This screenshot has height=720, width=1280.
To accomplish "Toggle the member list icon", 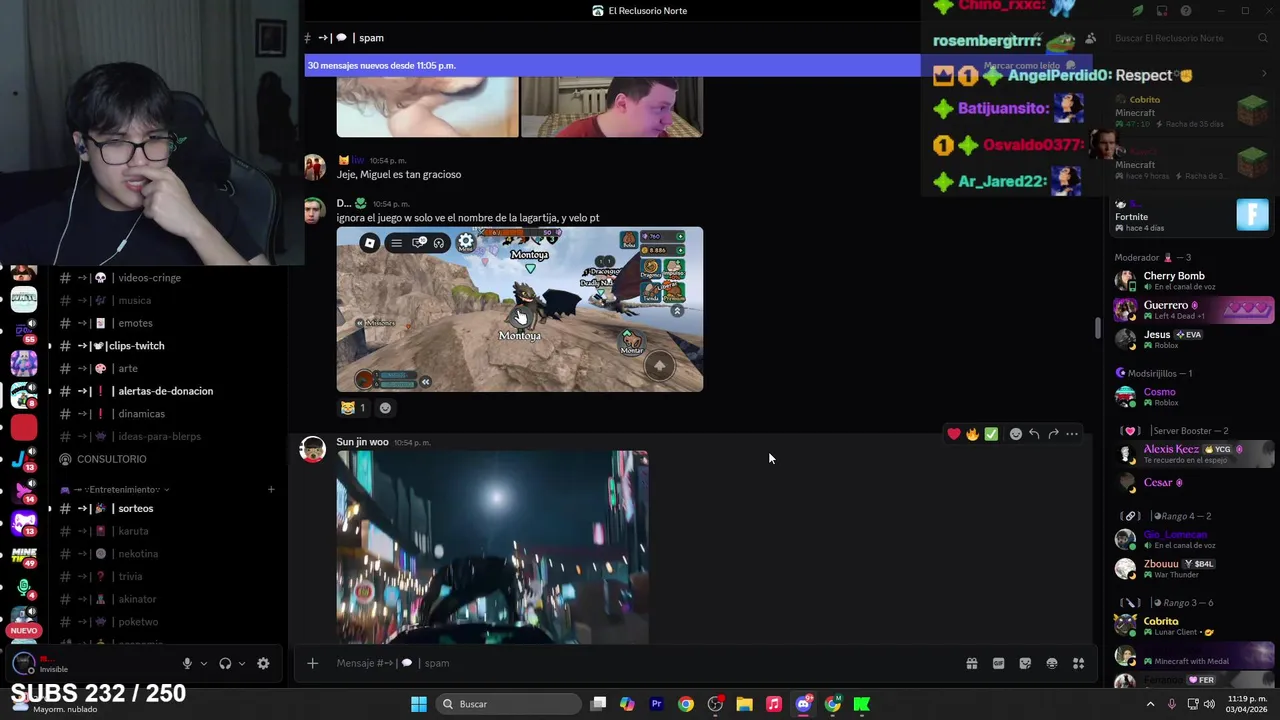I will (1090, 38).
